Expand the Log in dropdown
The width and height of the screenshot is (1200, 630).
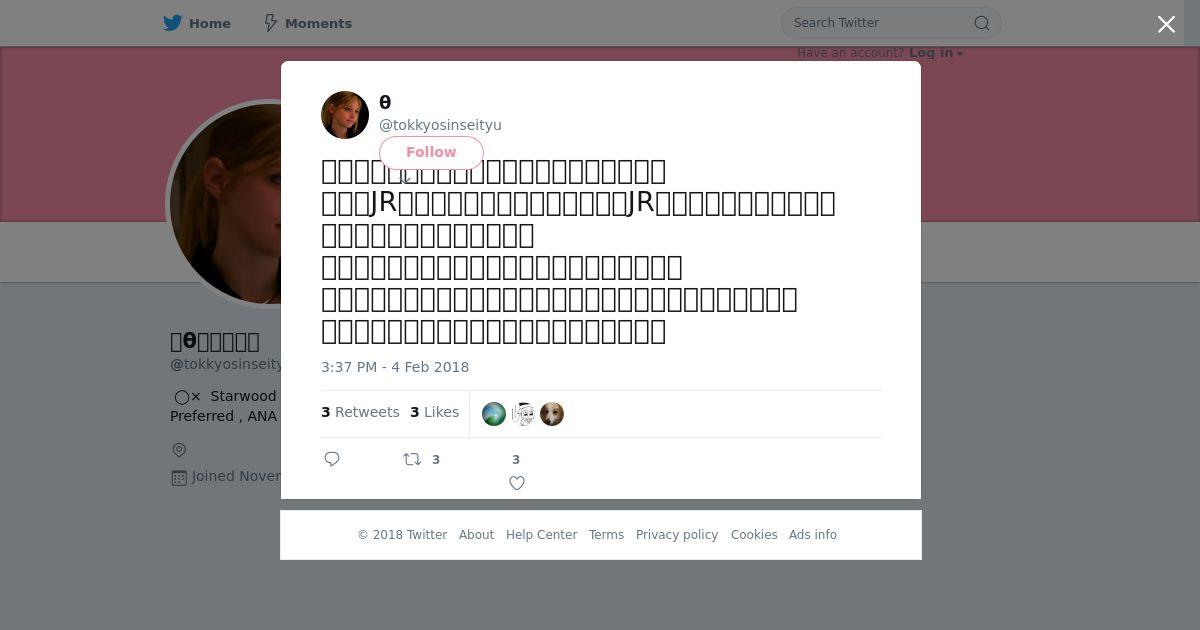(x=936, y=53)
